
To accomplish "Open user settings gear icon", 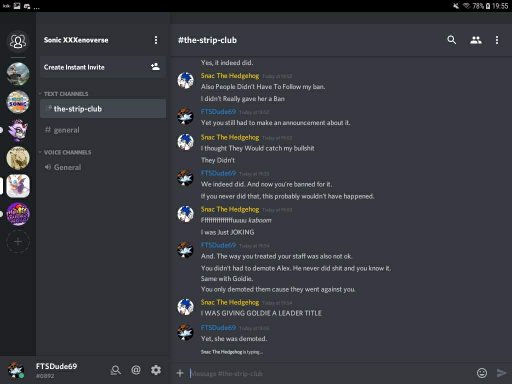I will [156, 370].
